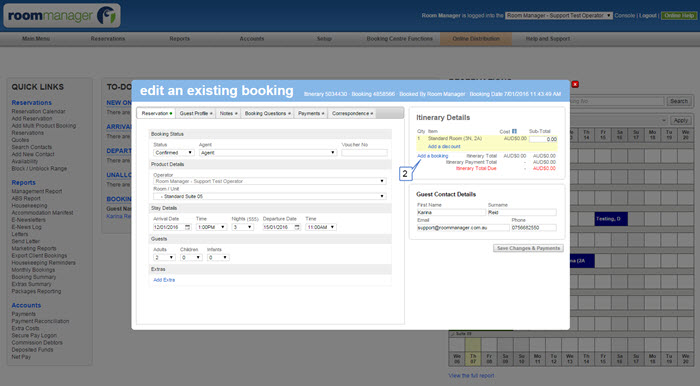Open the Agent dropdown

pos(267,153)
